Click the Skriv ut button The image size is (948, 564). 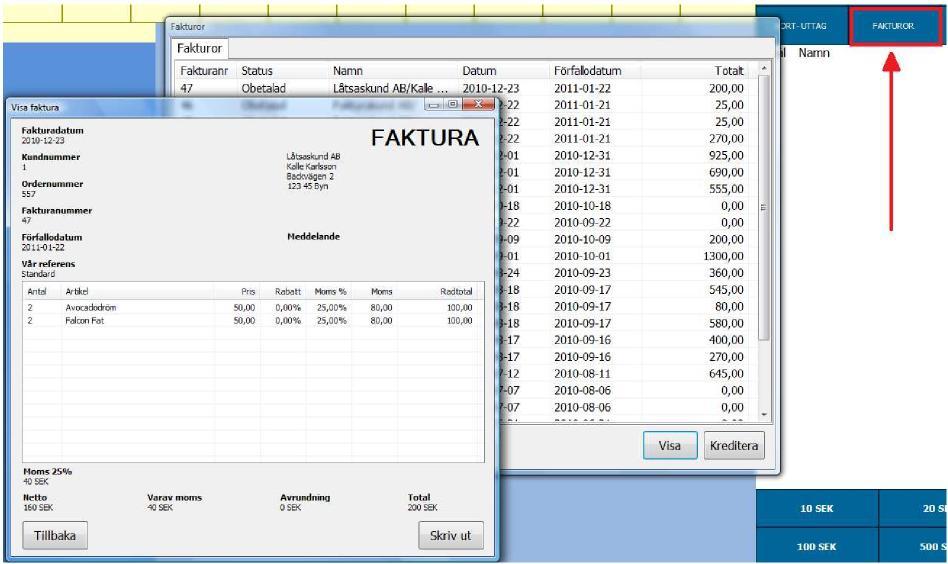pos(450,536)
